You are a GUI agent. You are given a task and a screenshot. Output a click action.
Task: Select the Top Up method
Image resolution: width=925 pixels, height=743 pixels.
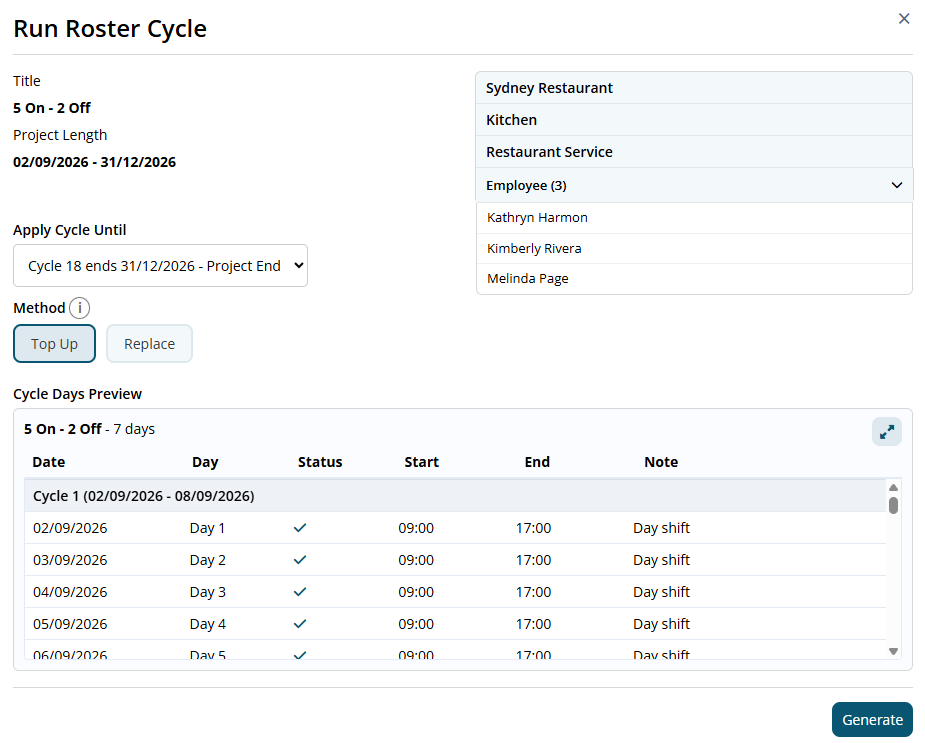pyautogui.click(x=54, y=343)
